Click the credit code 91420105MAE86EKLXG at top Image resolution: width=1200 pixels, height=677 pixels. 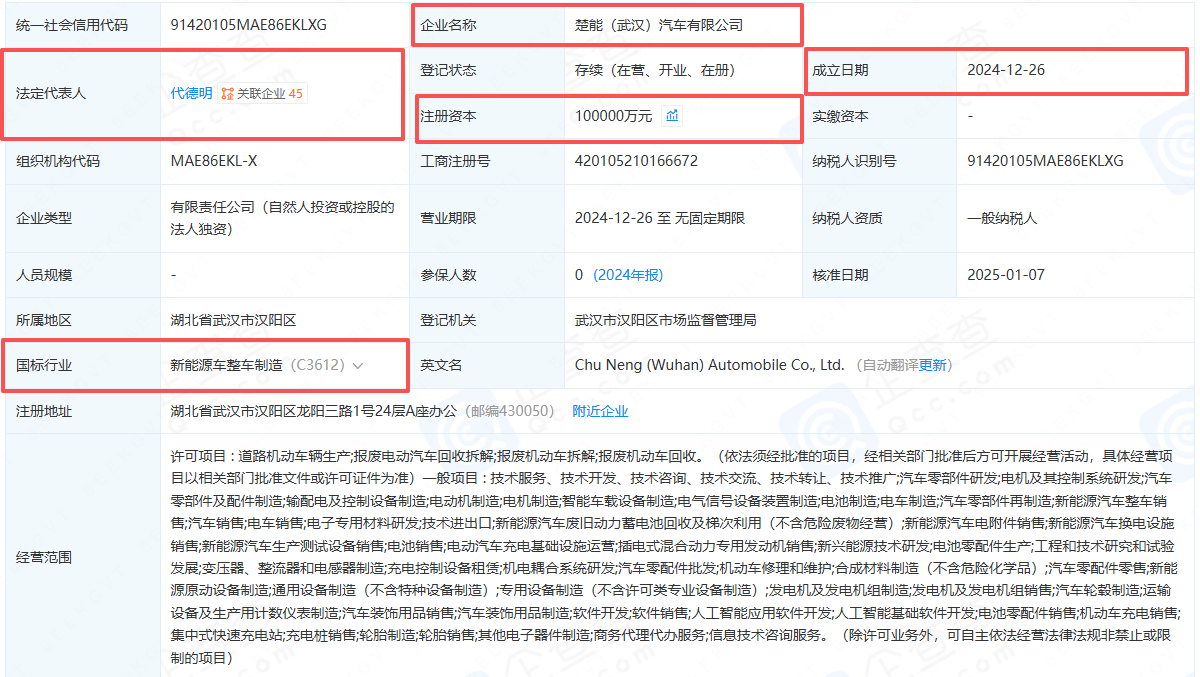(x=249, y=25)
